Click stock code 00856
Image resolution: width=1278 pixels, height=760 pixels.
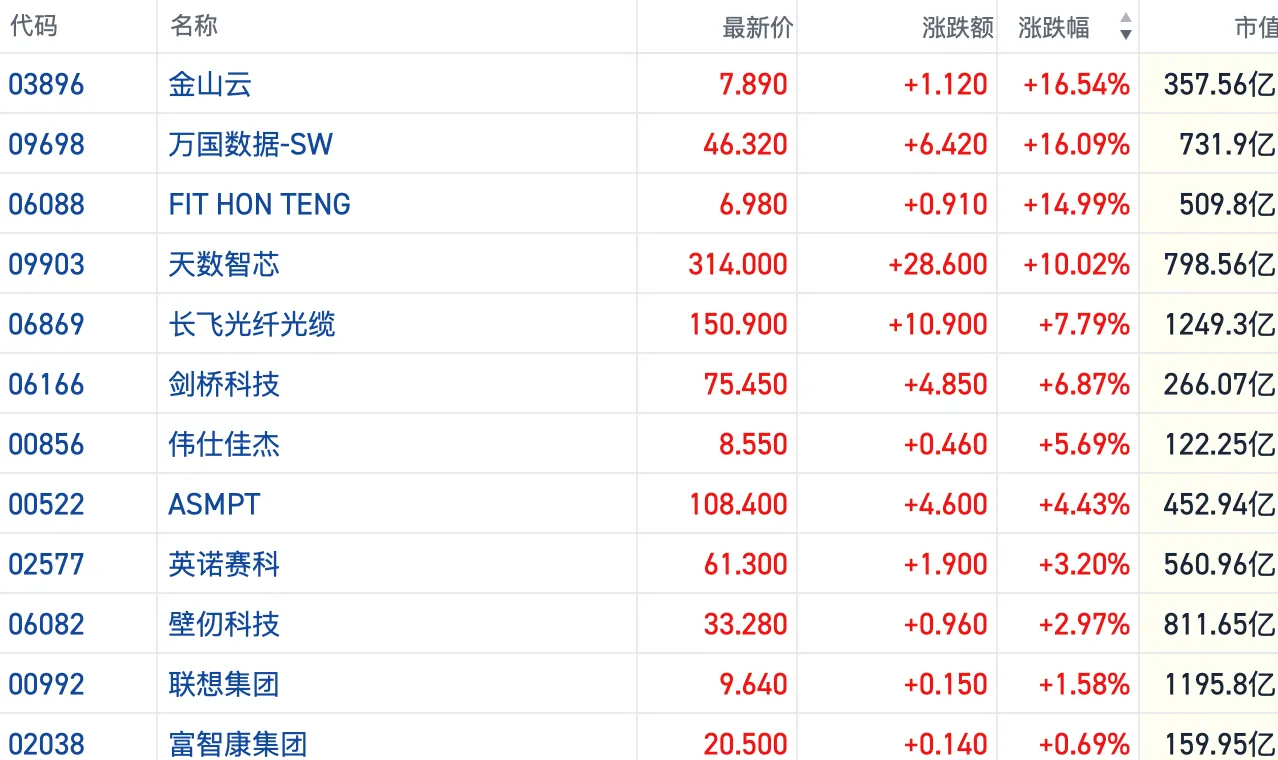pos(46,444)
